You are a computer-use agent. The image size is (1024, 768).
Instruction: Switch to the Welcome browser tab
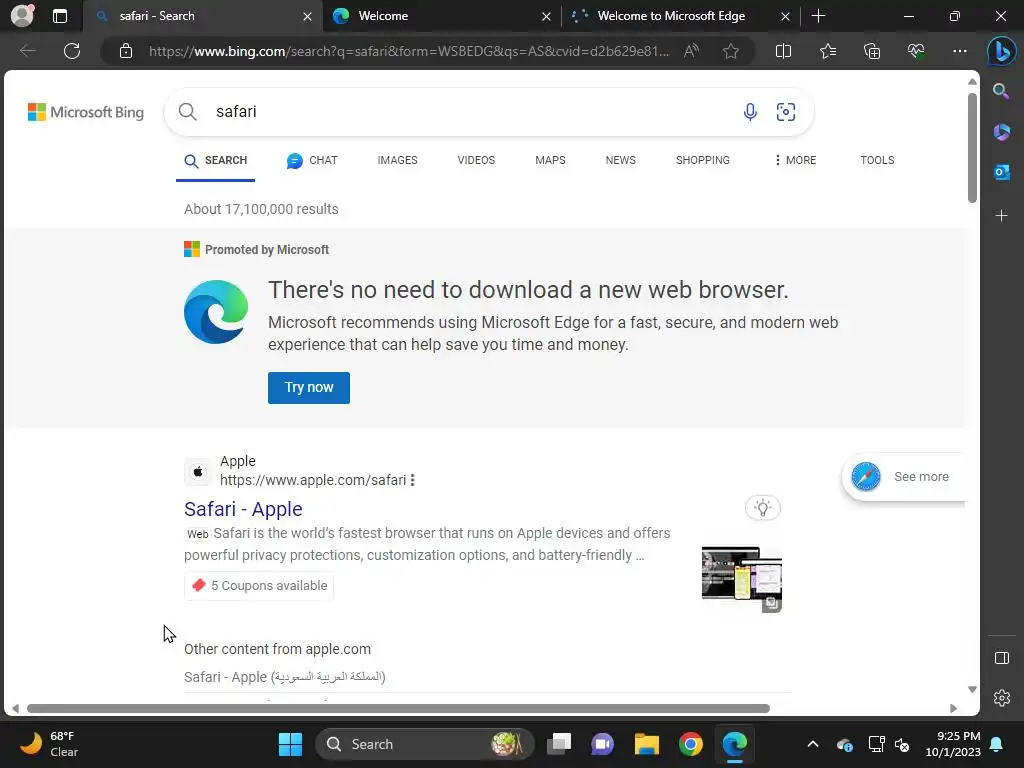pos(441,16)
